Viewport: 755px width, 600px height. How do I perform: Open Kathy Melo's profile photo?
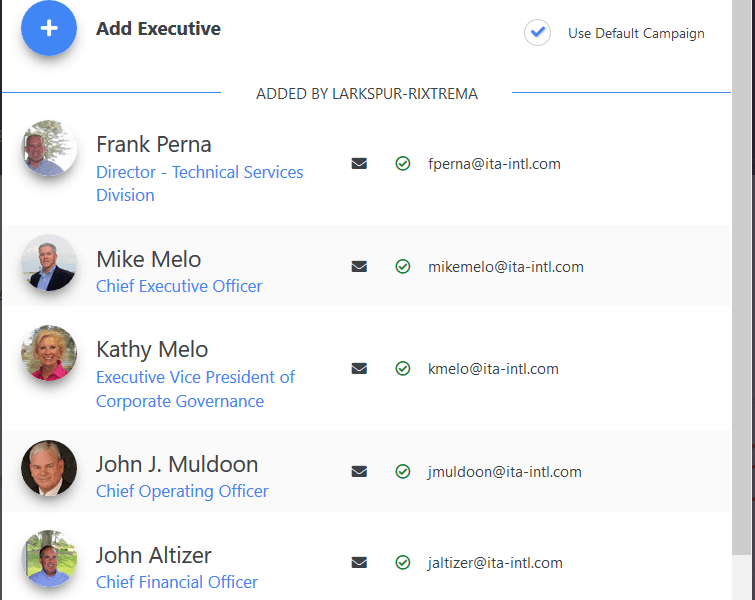tap(49, 353)
